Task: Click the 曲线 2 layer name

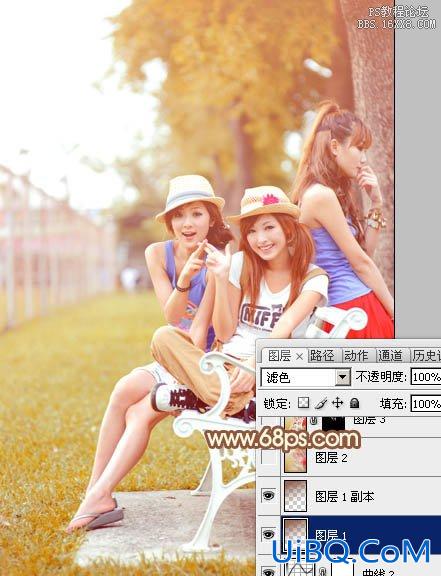Action: [378, 572]
